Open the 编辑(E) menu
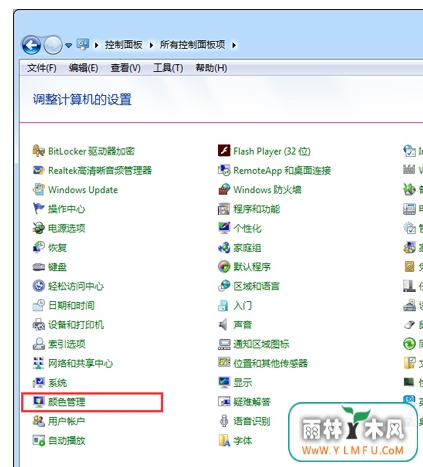423x467 pixels. pyautogui.click(x=83, y=68)
